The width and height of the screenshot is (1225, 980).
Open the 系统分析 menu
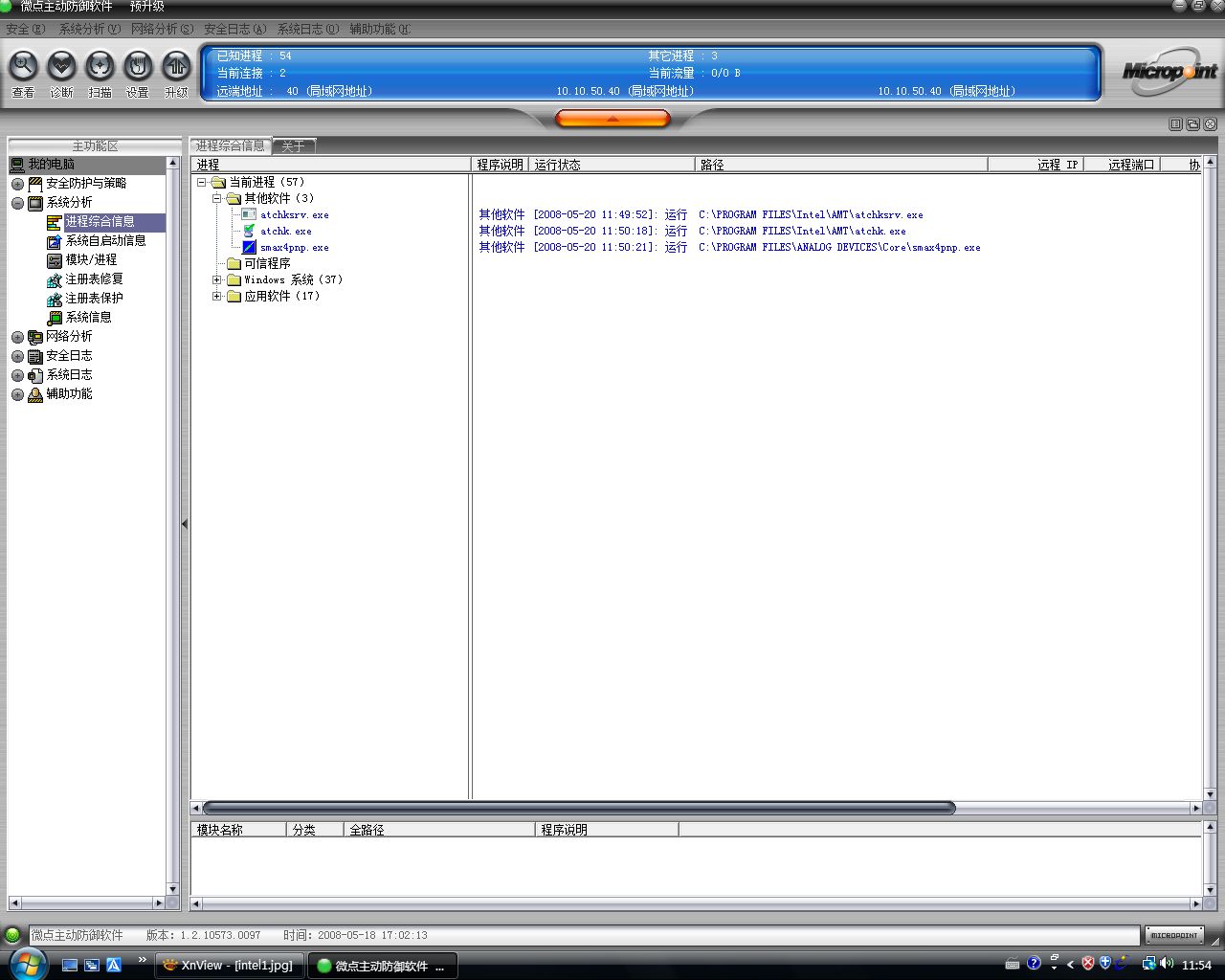coord(90,29)
